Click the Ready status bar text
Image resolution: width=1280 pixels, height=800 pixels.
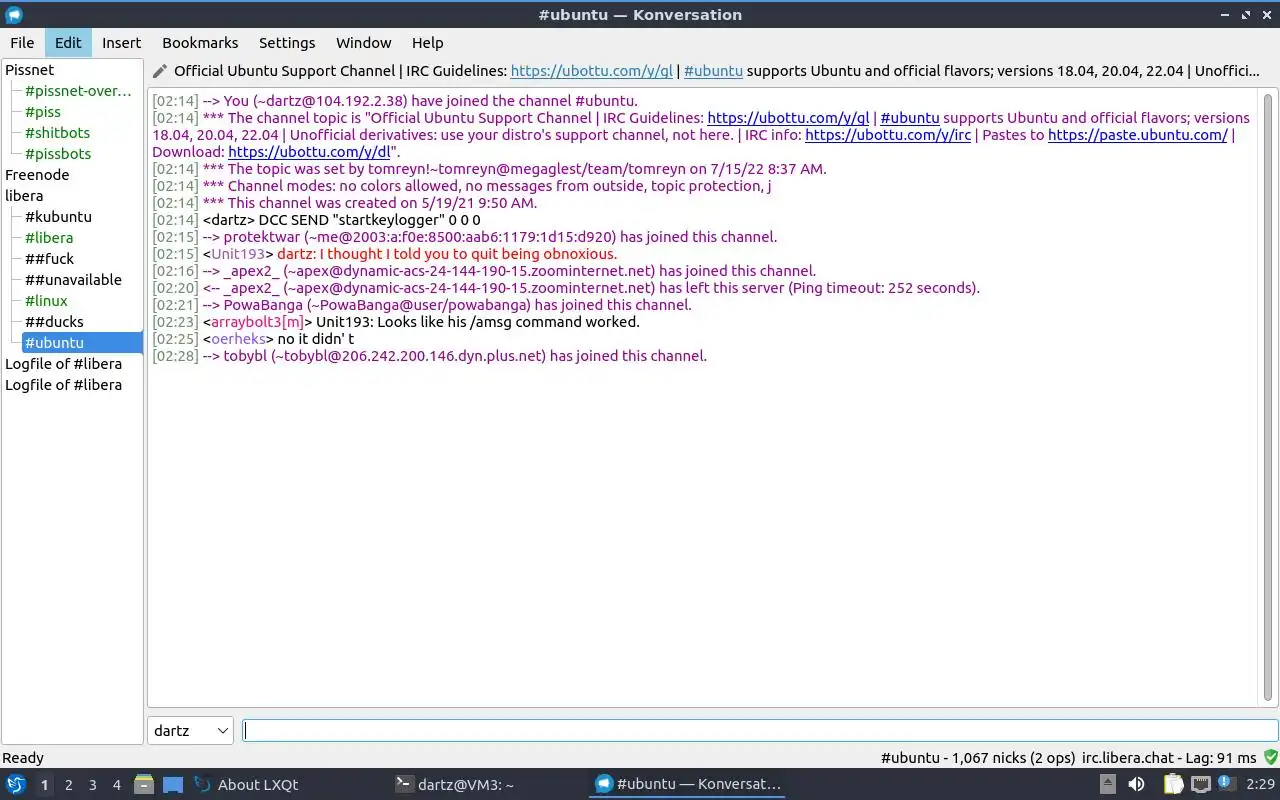click(23, 758)
